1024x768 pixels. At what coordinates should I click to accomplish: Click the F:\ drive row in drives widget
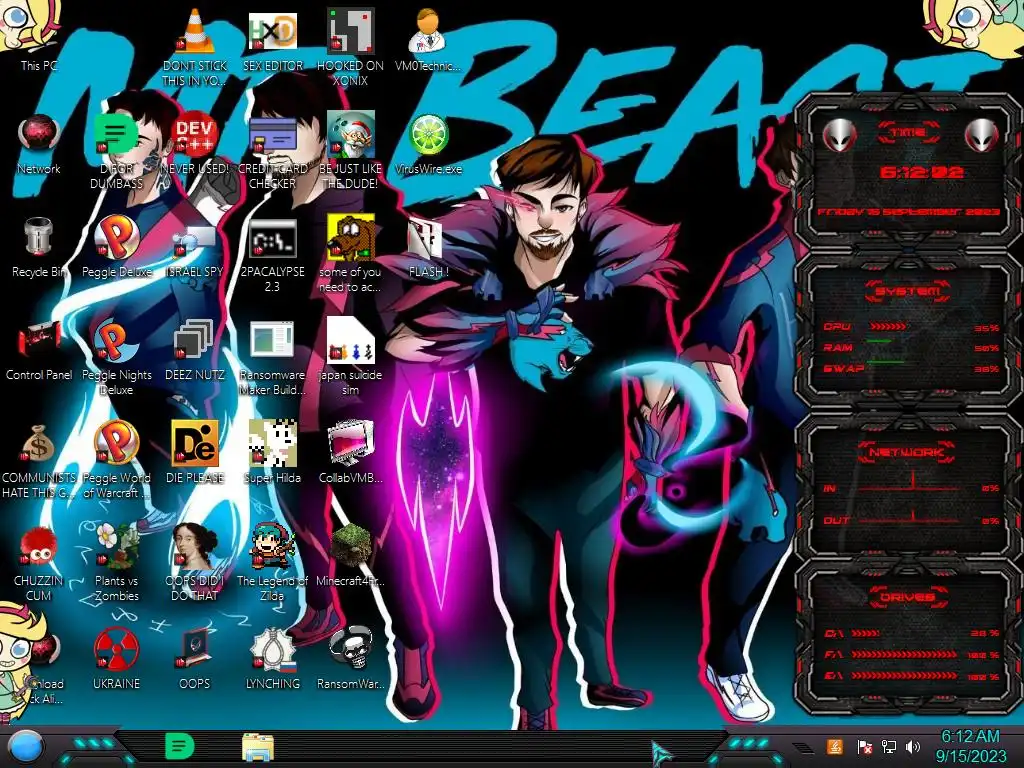coord(912,654)
